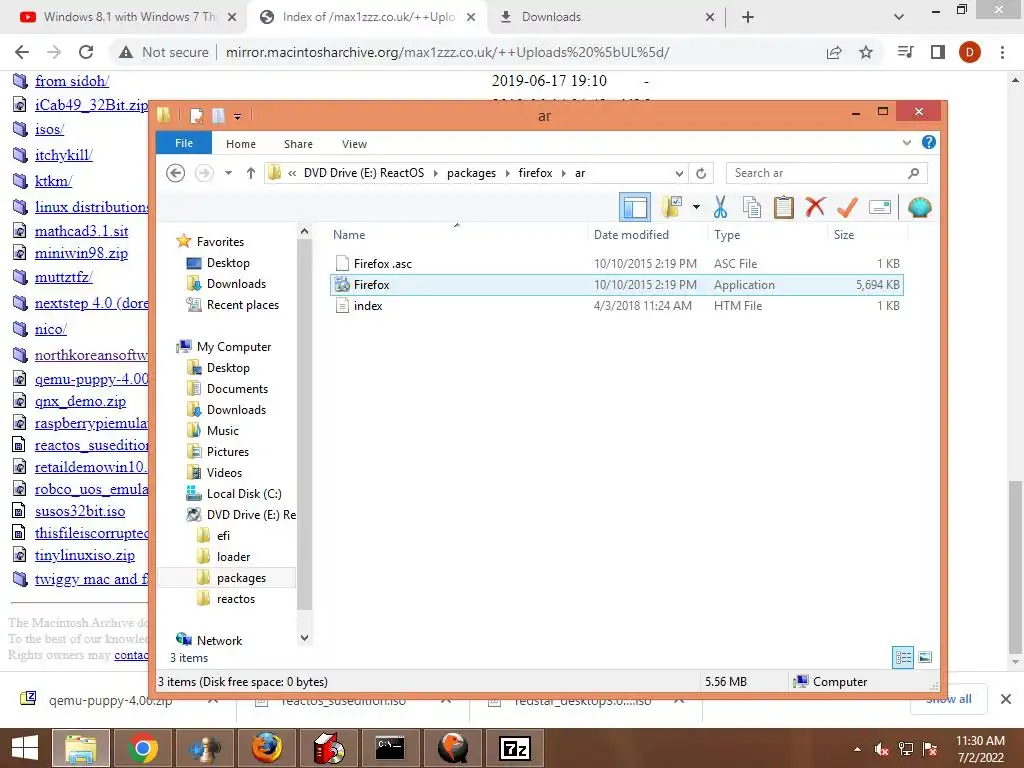Open the isos/ link in Chrome
The width and height of the screenshot is (1024, 768).
pyautogui.click(x=49, y=129)
